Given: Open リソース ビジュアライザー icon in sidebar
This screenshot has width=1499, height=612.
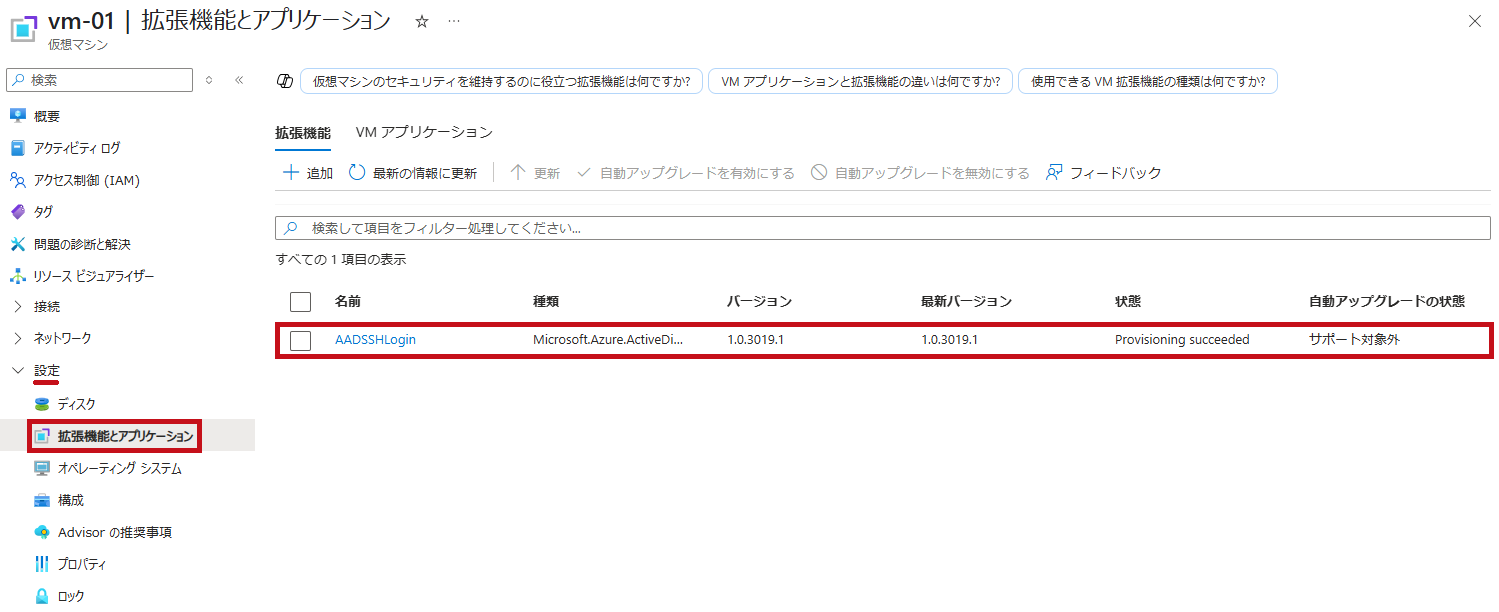Looking at the screenshot, I should click(x=17, y=276).
